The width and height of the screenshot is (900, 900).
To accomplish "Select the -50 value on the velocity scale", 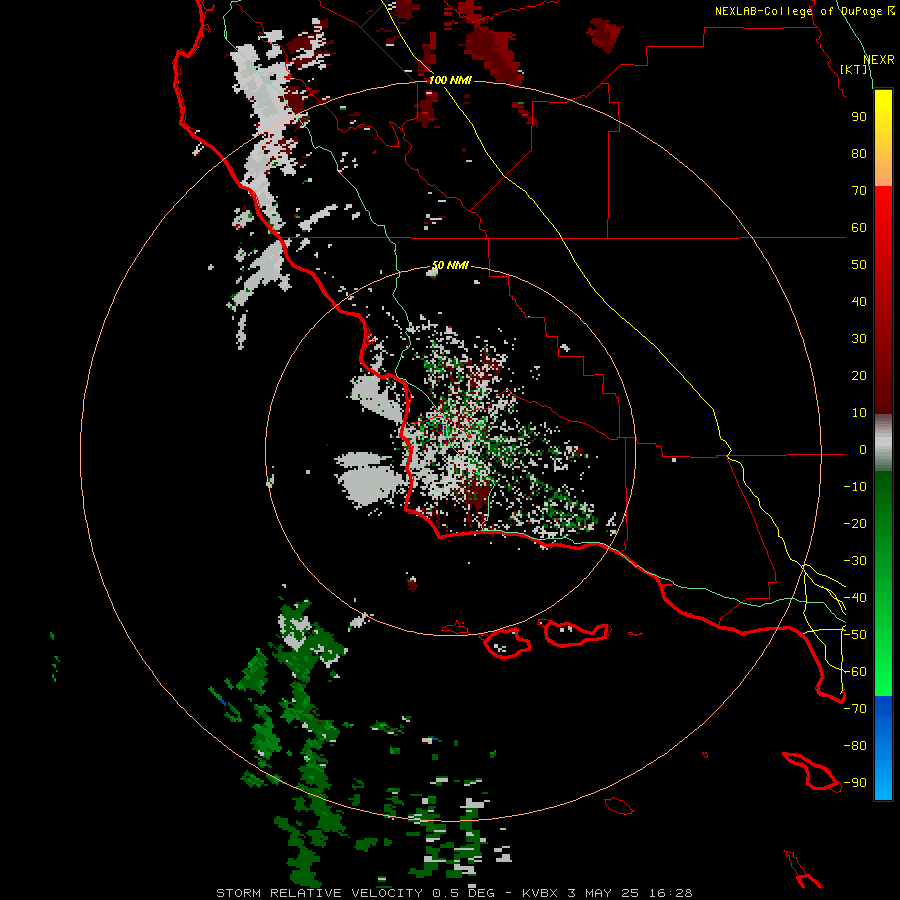I will tap(855, 635).
